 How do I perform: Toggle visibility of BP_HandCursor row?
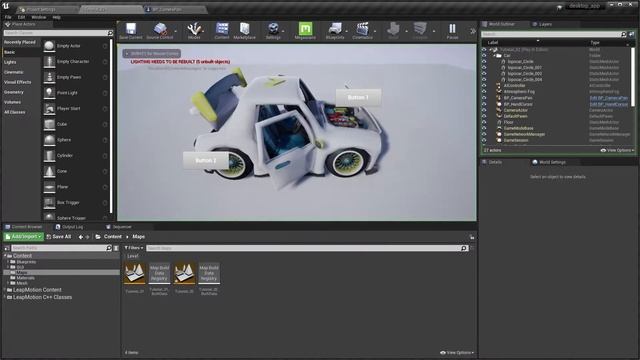(484, 104)
